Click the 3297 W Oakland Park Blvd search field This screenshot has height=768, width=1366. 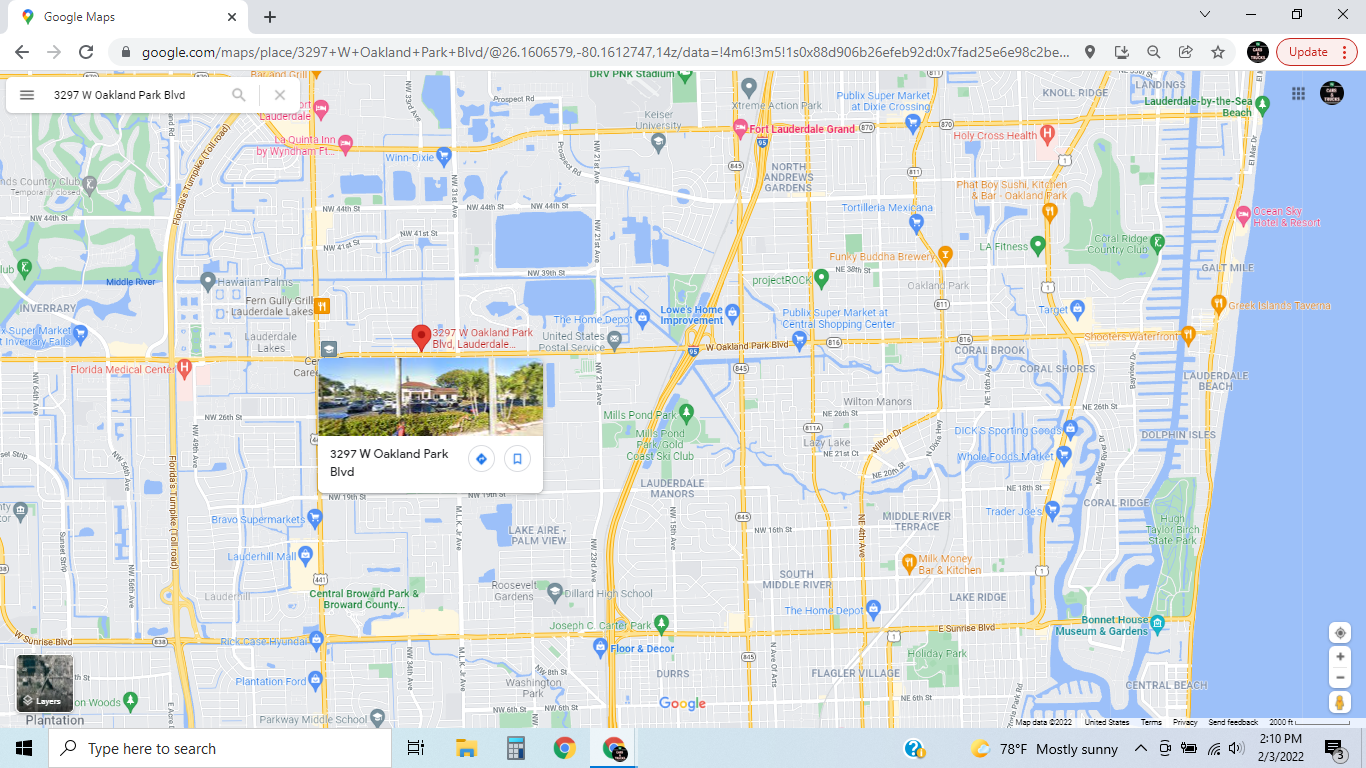(x=135, y=95)
